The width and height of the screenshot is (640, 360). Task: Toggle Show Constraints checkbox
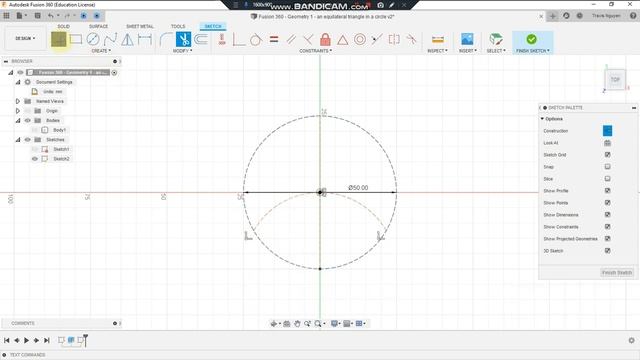tap(607, 227)
